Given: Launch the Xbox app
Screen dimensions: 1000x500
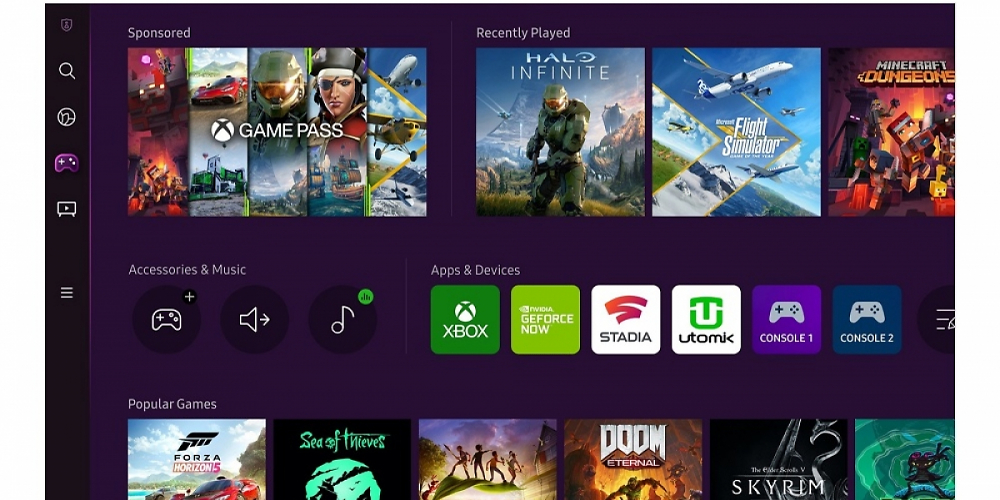Looking at the screenshot, I should 465,320.
